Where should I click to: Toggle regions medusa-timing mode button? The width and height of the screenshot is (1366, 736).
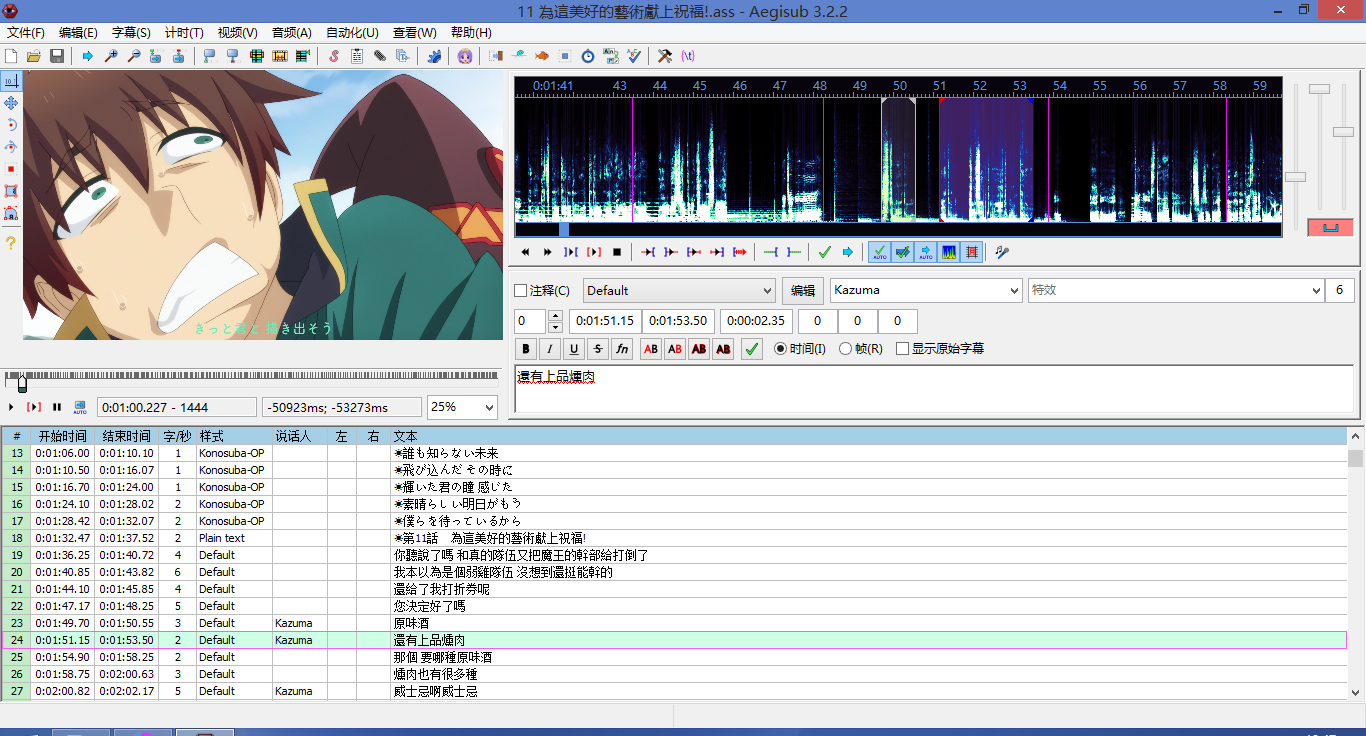(x=972, y=252)
